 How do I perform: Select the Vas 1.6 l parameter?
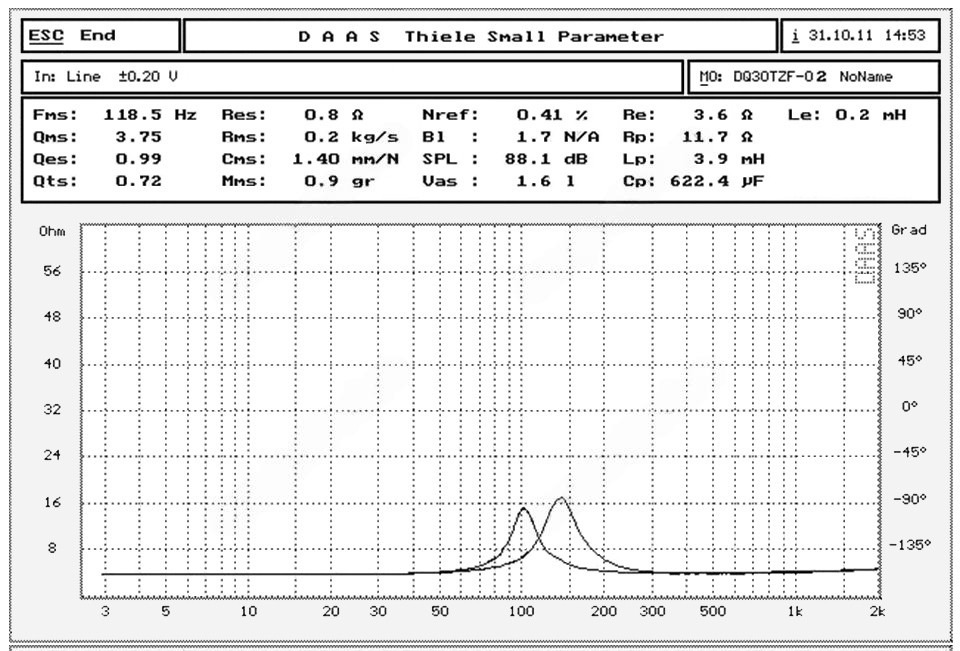(x=500, y=181)
